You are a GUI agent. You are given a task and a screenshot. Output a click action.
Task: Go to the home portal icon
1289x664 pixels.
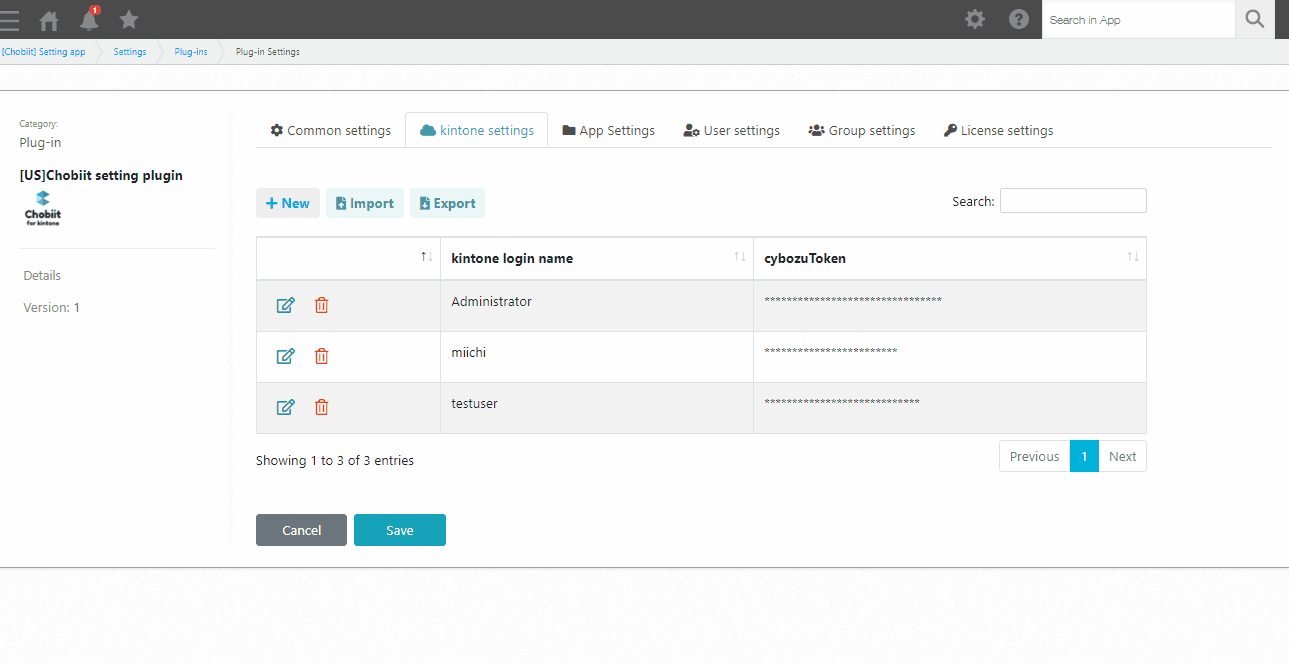(49, 20)
